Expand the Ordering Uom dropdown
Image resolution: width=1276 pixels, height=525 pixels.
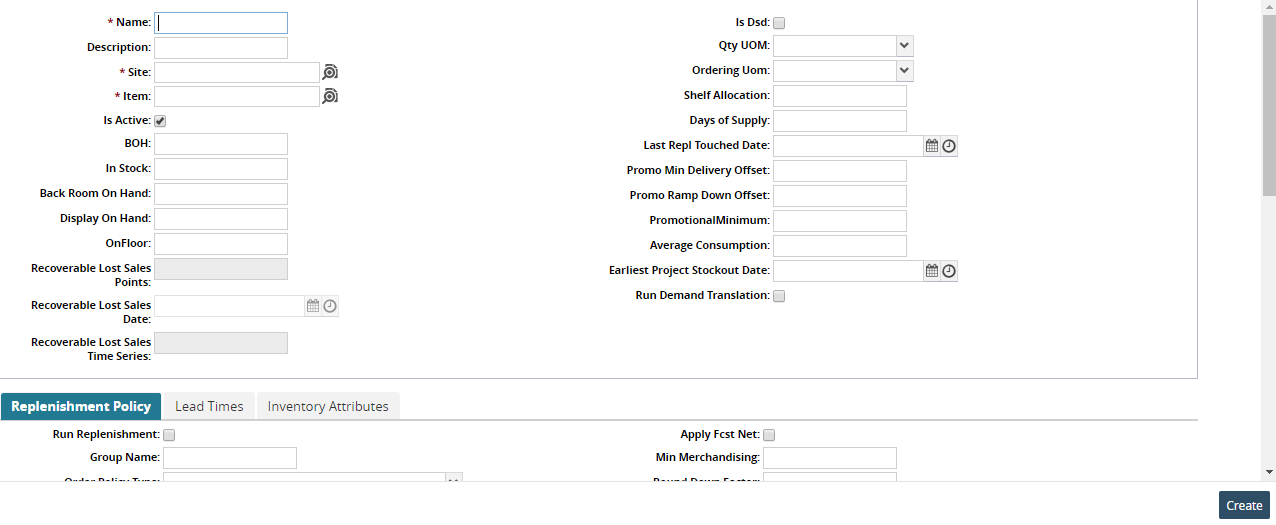pyautogui.click(x=904, y=70)
